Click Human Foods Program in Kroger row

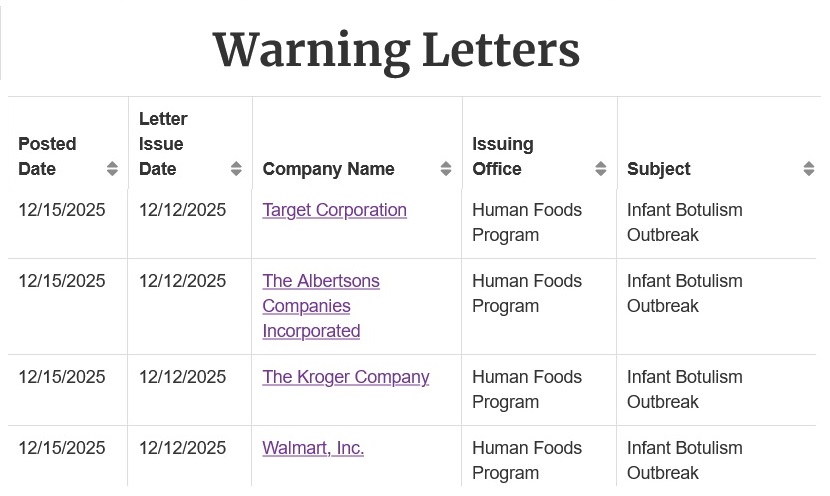point(526,389)
